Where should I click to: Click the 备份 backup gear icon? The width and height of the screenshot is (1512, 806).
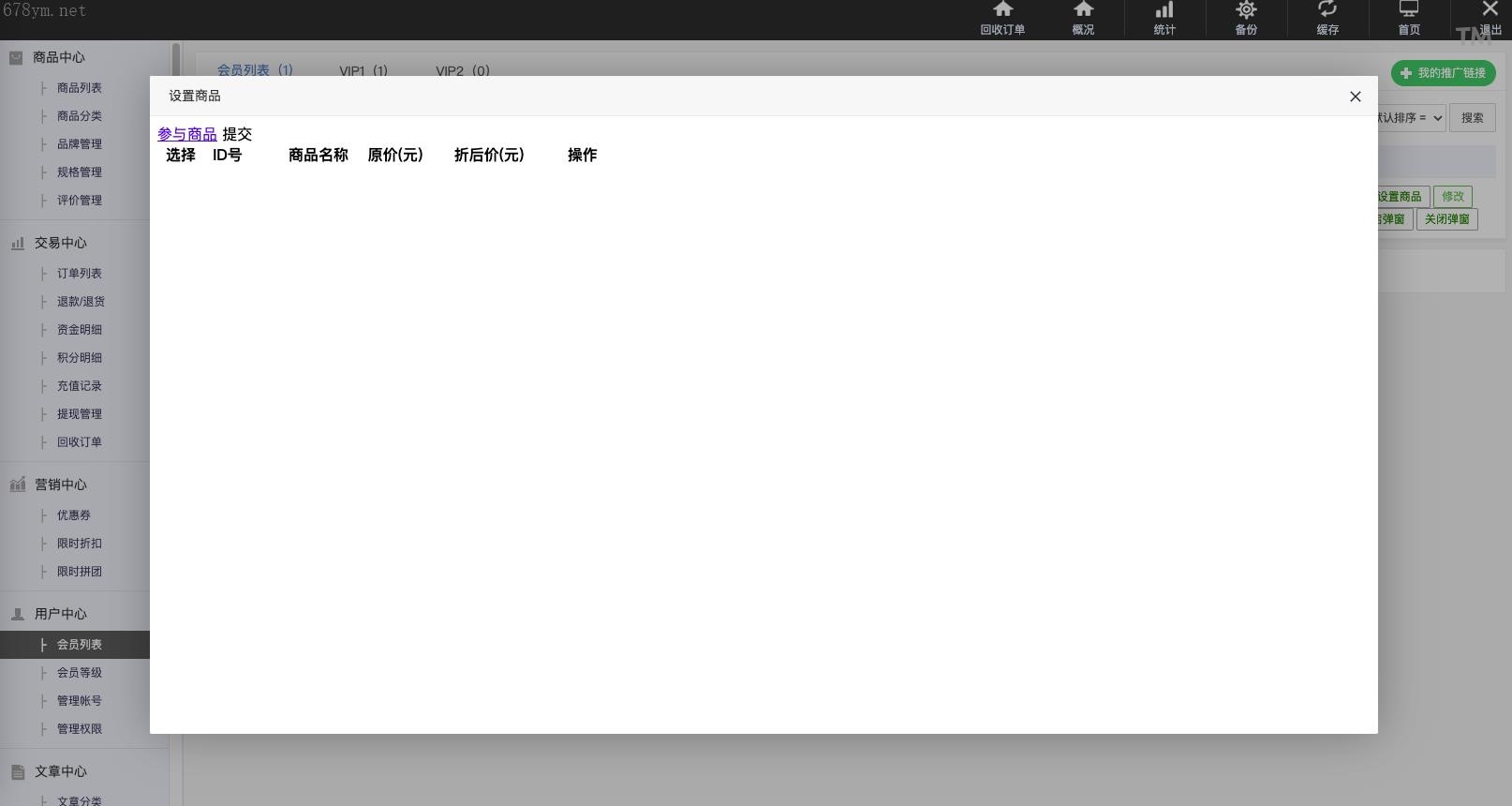click(1246, 11)
